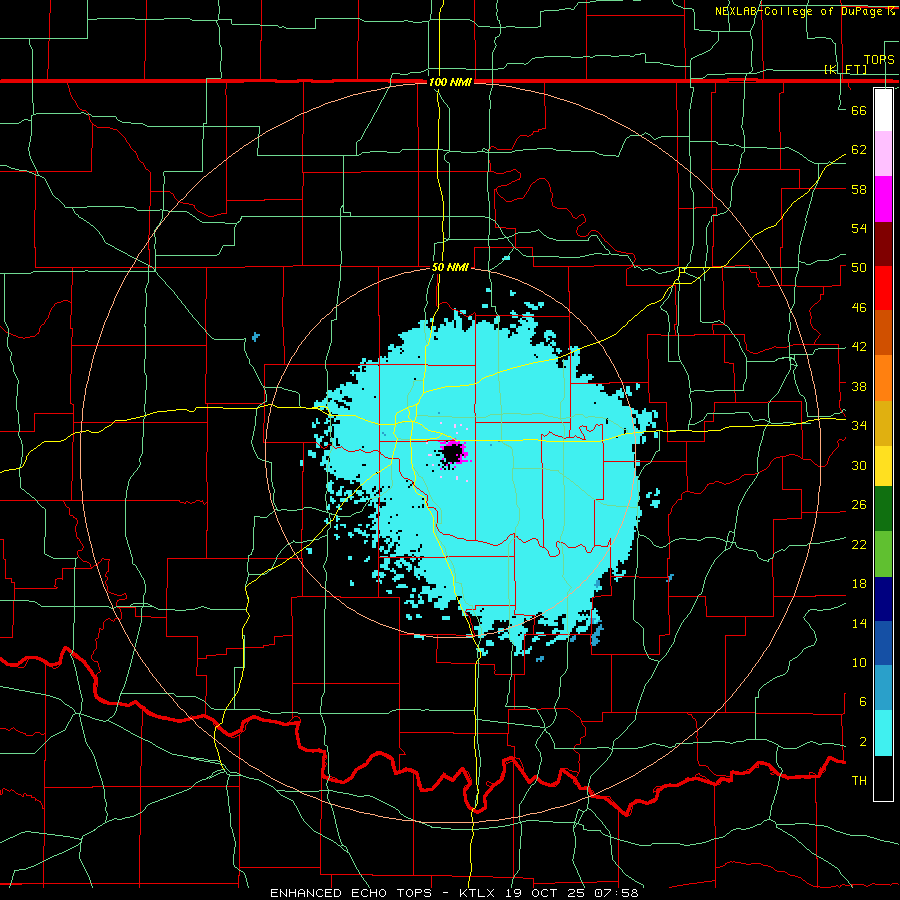Click the 58 value on the legend scale
The width and height of the screenshot is (900, 900).
859,189
